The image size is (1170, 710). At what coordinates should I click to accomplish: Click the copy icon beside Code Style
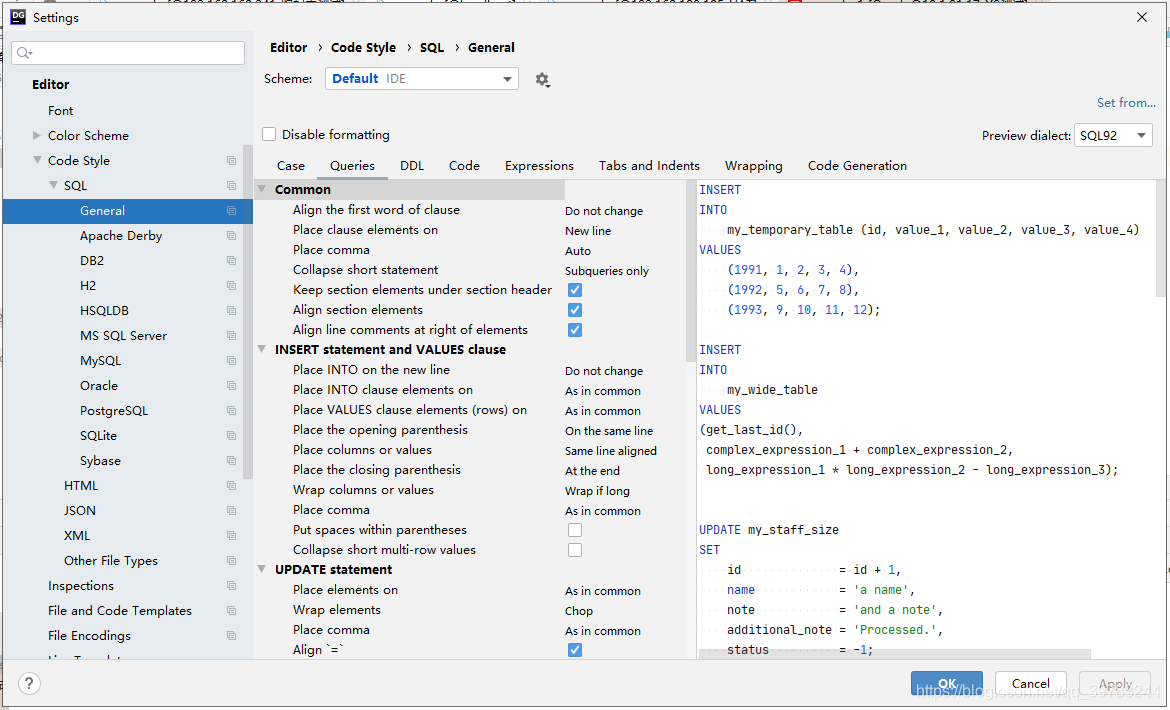(x=231, y=160)
